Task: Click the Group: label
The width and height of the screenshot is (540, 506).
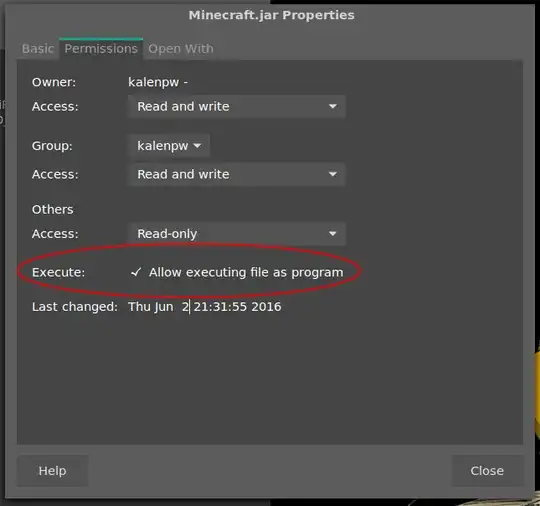Action: (52, 146)
